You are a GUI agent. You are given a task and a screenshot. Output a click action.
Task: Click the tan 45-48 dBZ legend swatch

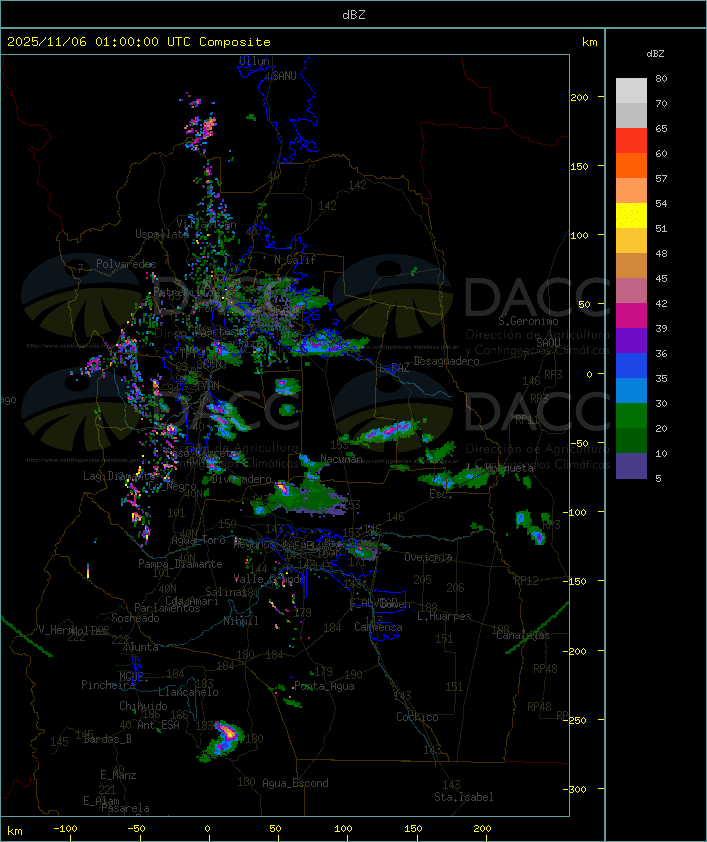pyautogui.click(x=631, y=265)
